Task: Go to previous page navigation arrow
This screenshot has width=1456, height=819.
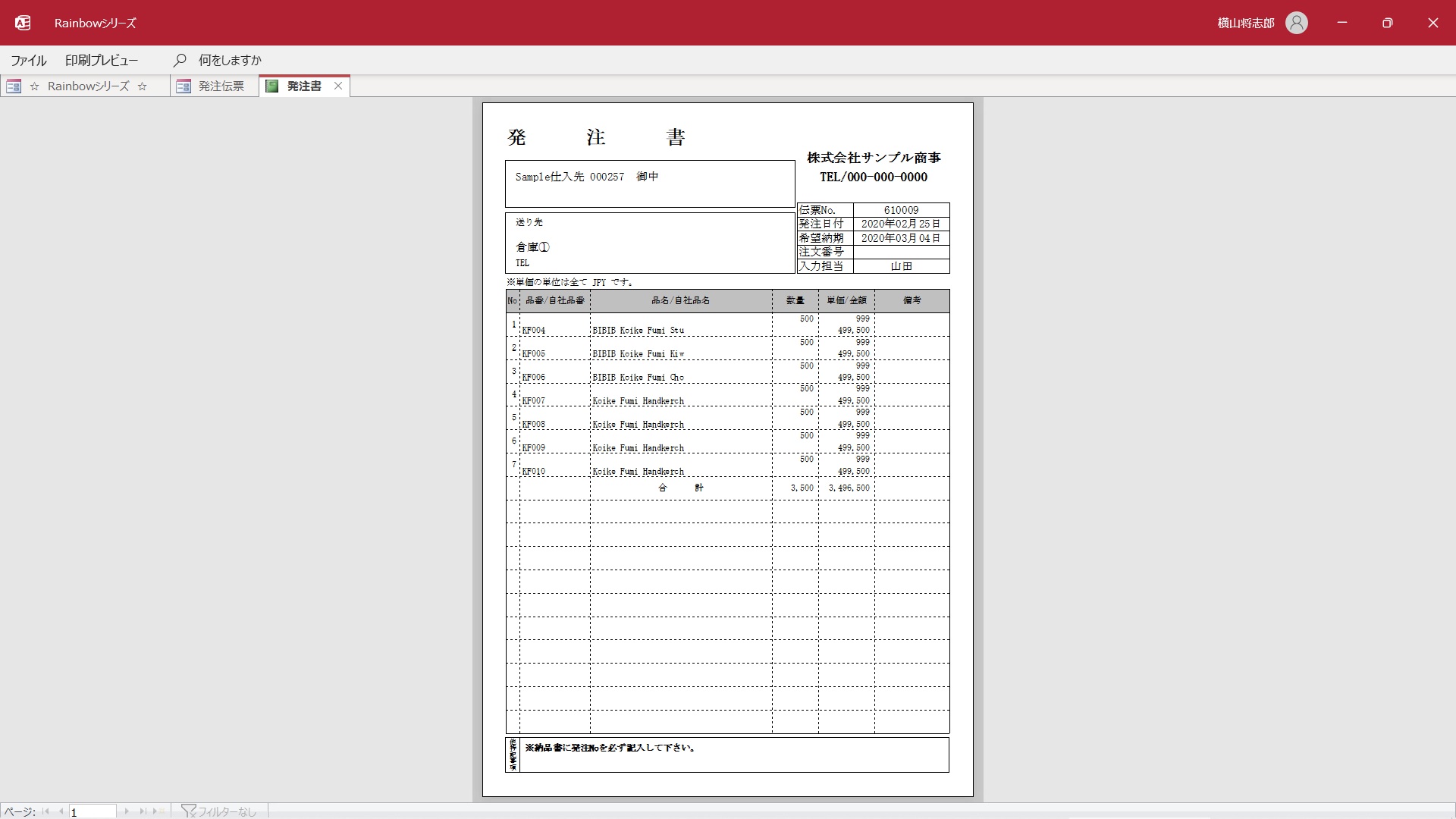Action: [61, 811]
